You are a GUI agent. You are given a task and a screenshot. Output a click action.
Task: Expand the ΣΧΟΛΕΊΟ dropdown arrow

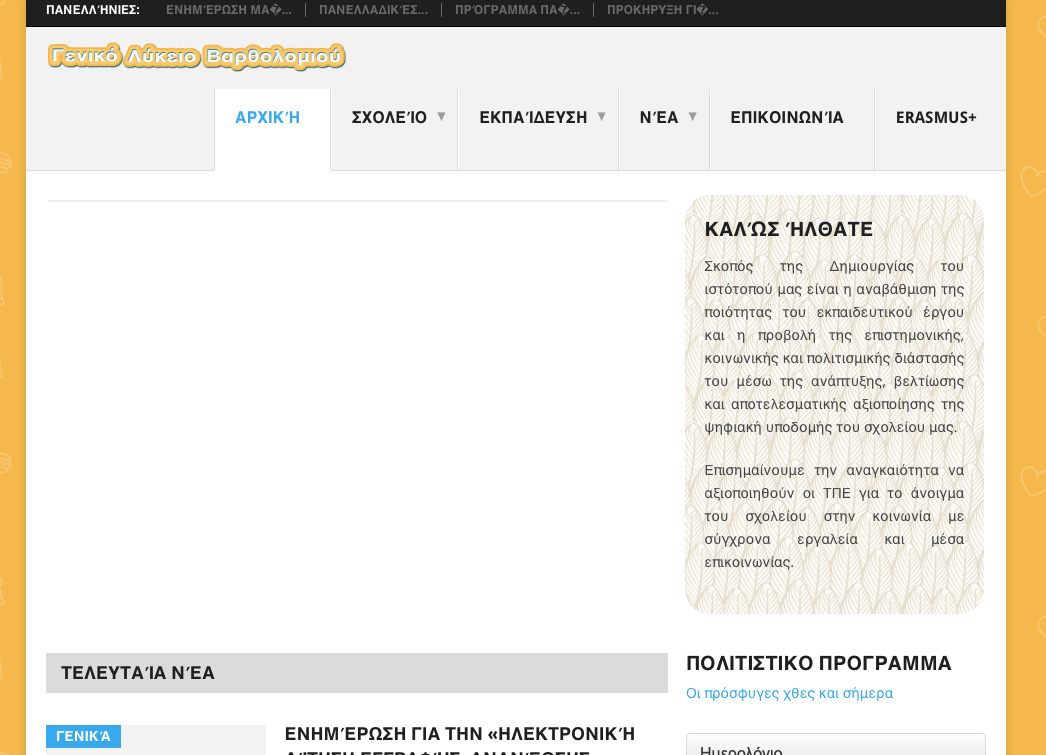[x=441, y=117]
